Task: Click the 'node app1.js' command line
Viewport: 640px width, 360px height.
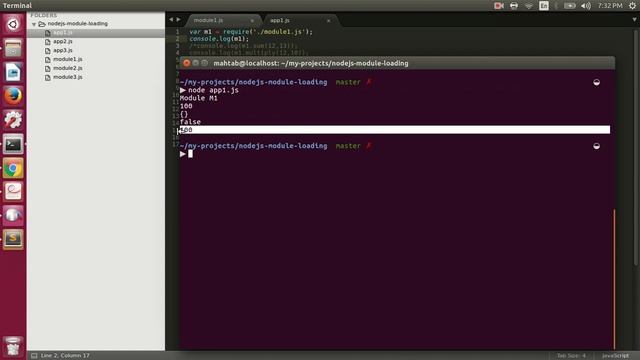Action: coord(213,90)
